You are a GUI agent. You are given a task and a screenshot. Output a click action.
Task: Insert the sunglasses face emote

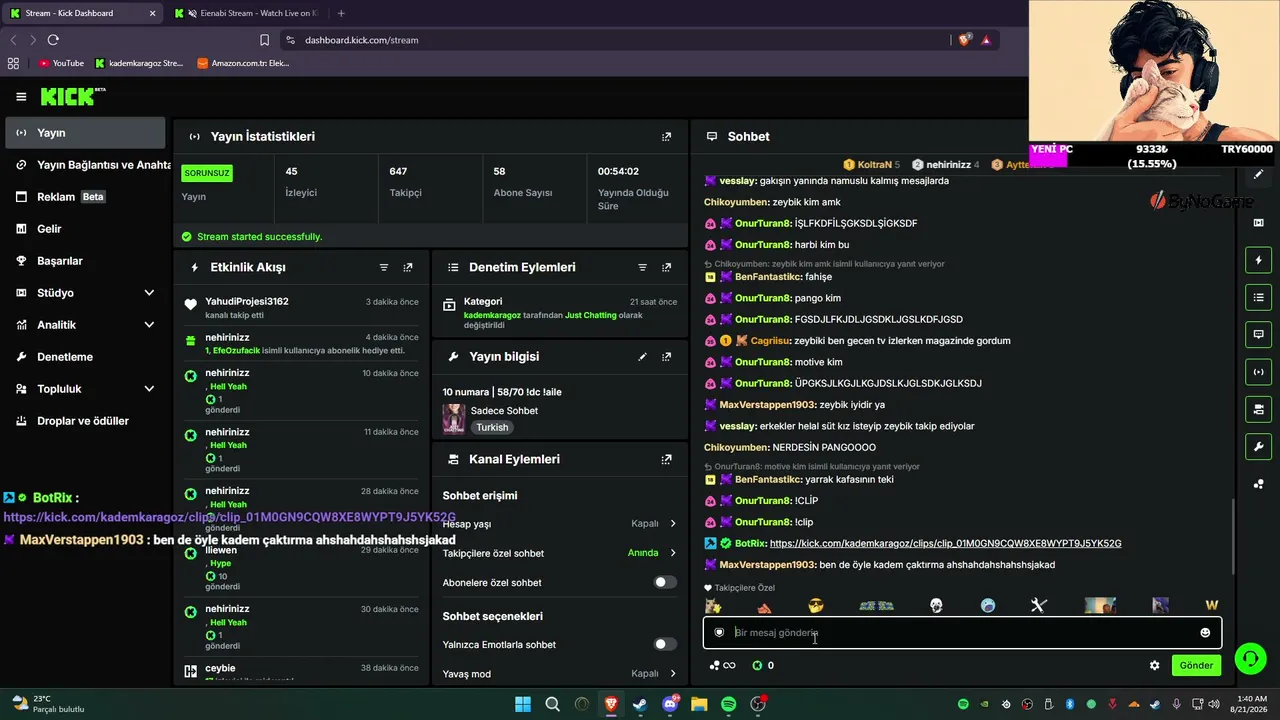[x=816, y=605]
